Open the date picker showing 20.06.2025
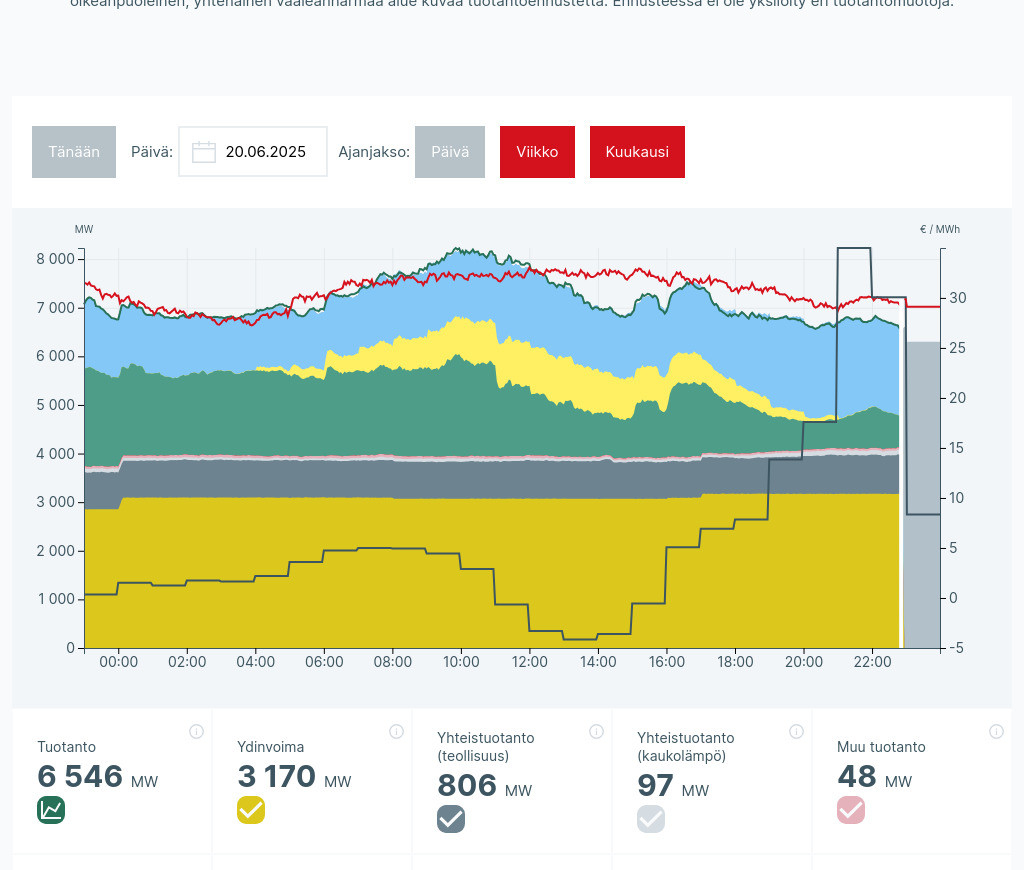 click(x=265, y=152)
